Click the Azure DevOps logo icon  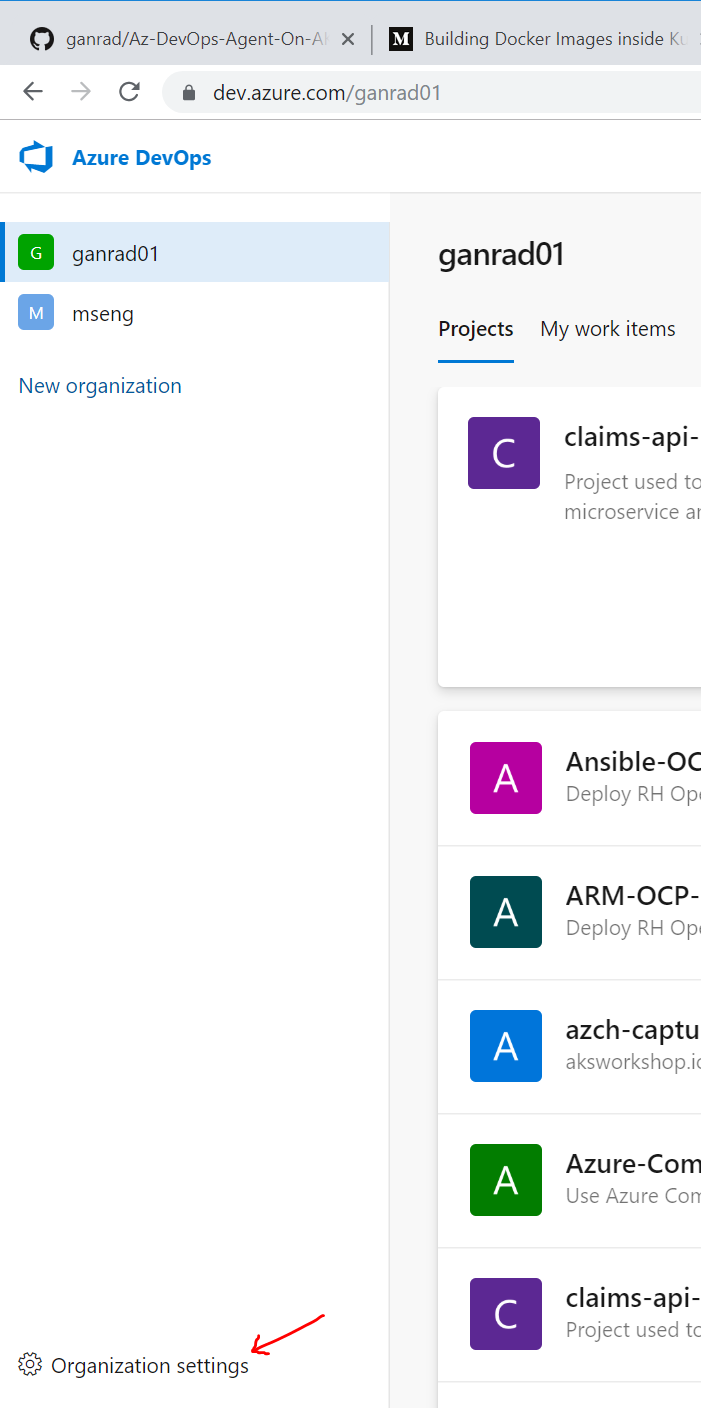[36, 158]
